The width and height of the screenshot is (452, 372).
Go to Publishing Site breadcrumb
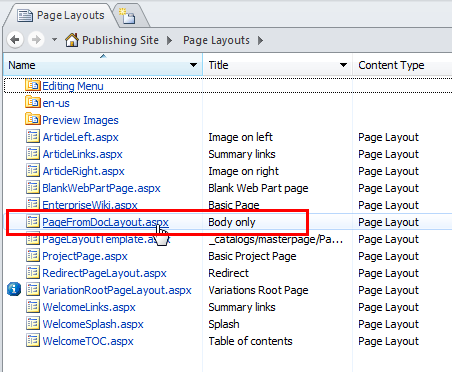tap(120, 40)
